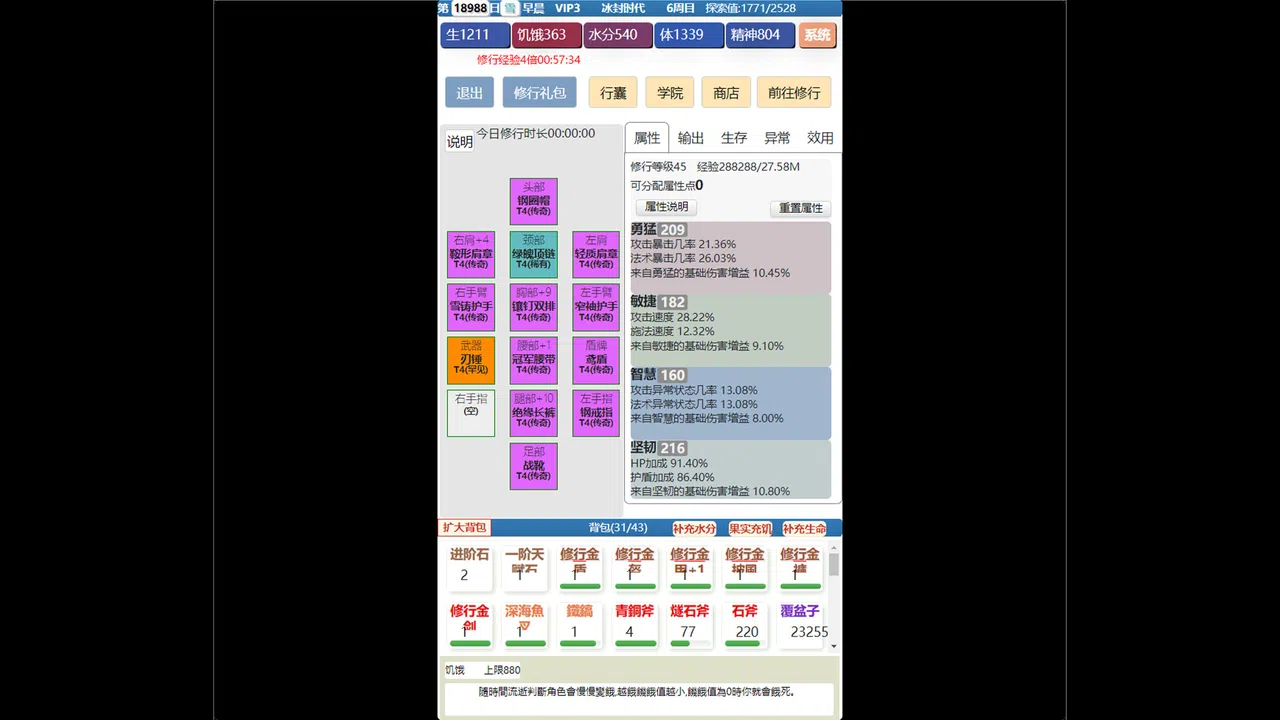Click the 背包(31/43) capacity label
The image size is (1280, 720).
[618, 528]
